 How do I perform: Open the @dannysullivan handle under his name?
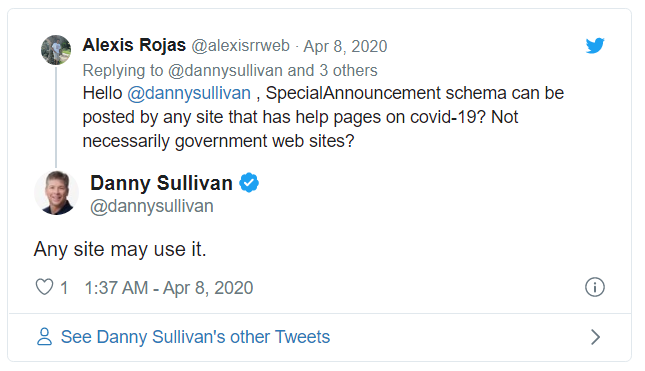coord(152,206)
